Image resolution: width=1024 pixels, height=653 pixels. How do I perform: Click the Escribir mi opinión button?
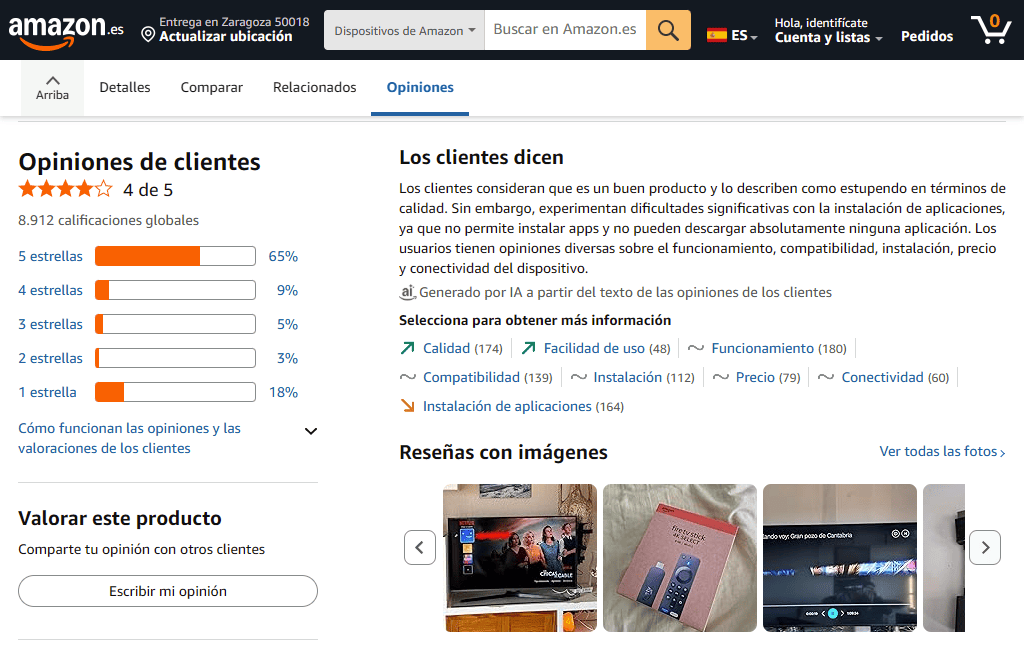(x=168, y=591)
